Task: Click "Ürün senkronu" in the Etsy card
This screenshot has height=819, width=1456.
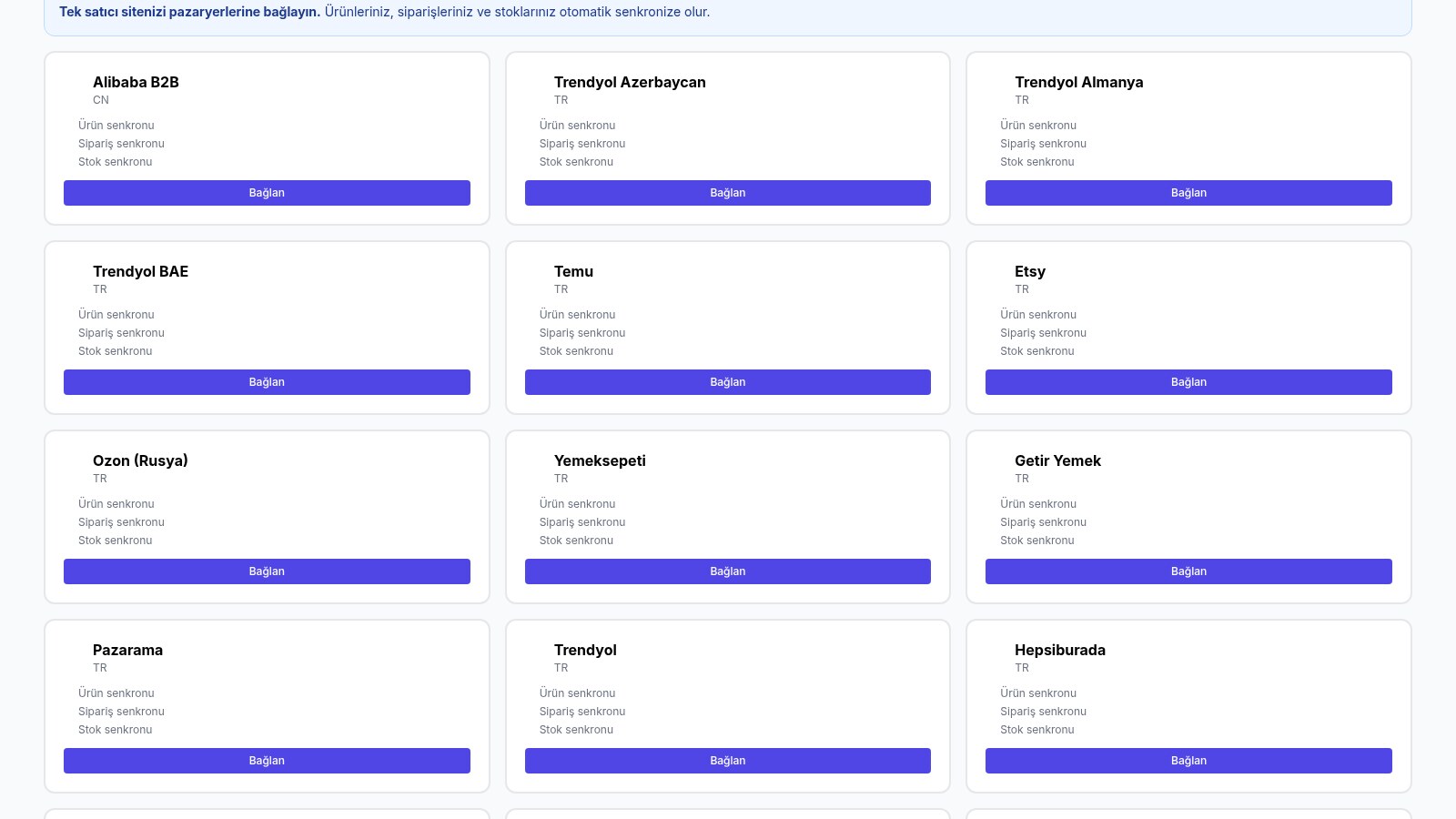Action: point(1038,315)
